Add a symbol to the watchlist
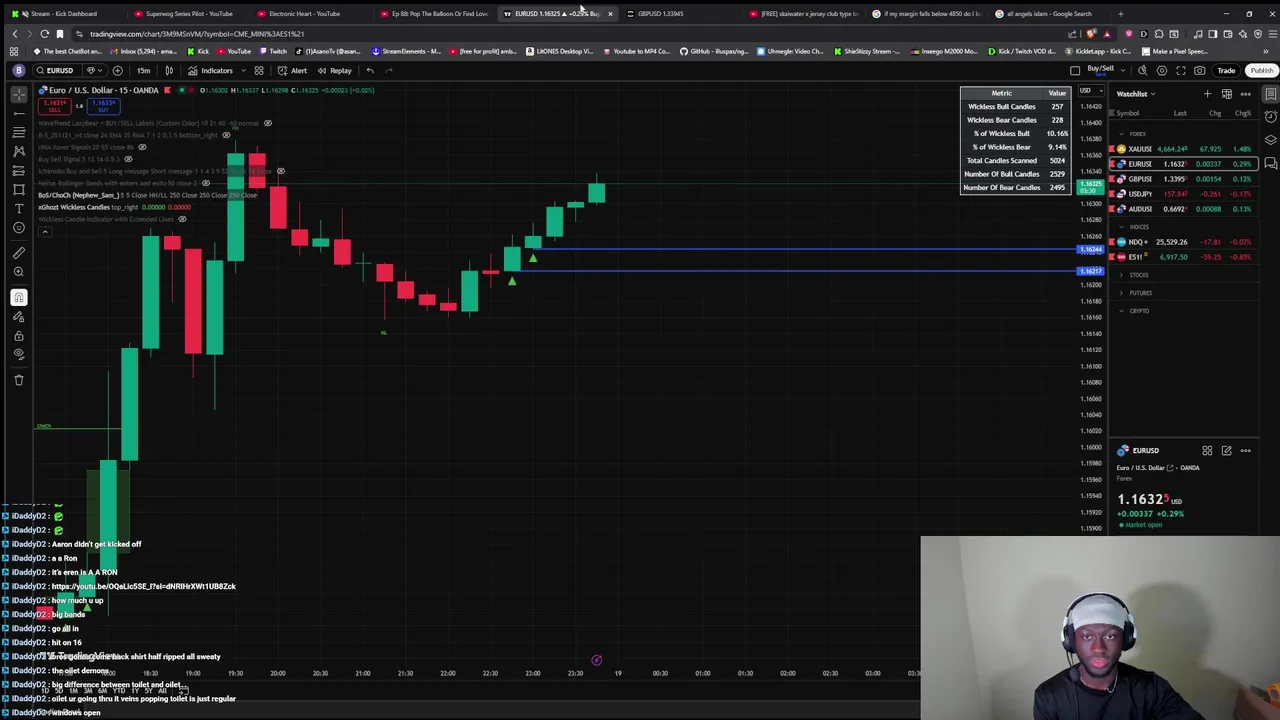 (x=1207, y=94)
